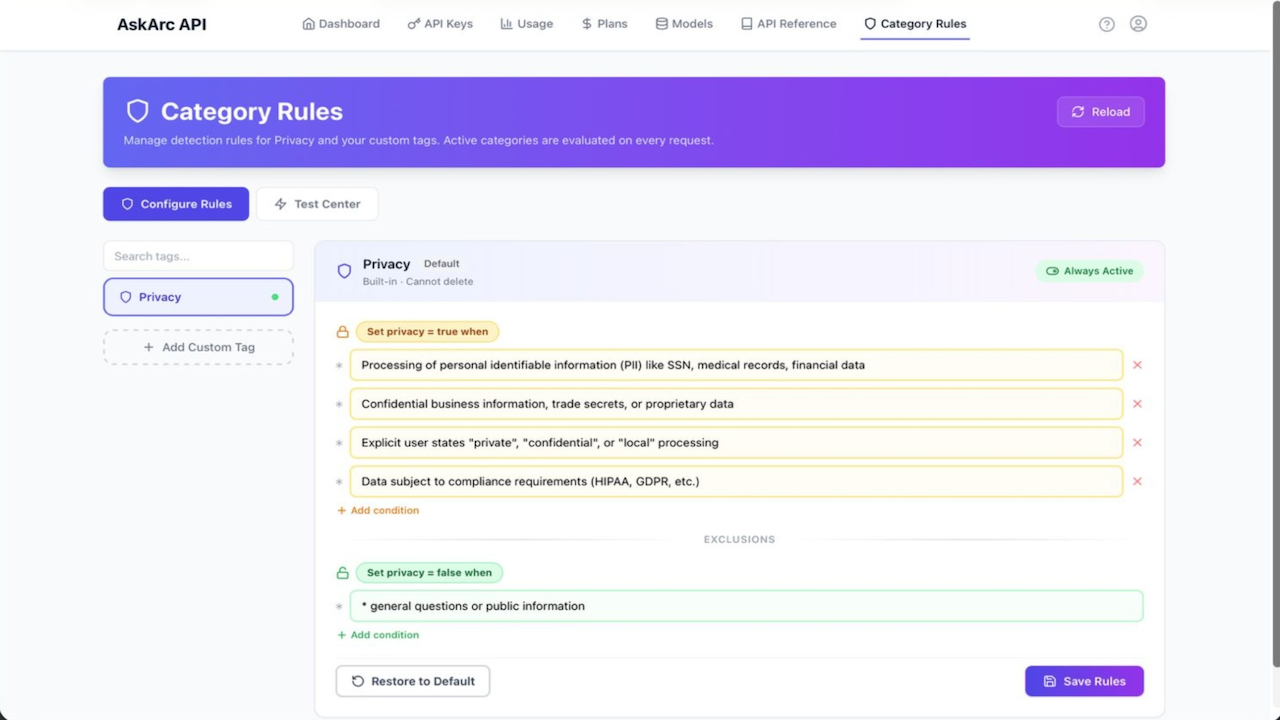Image resolution: width=1280 pixels, height=720 pixels.
Task: Click the drag handle beside trade secrets condition
Action: (x=339, y=405)
